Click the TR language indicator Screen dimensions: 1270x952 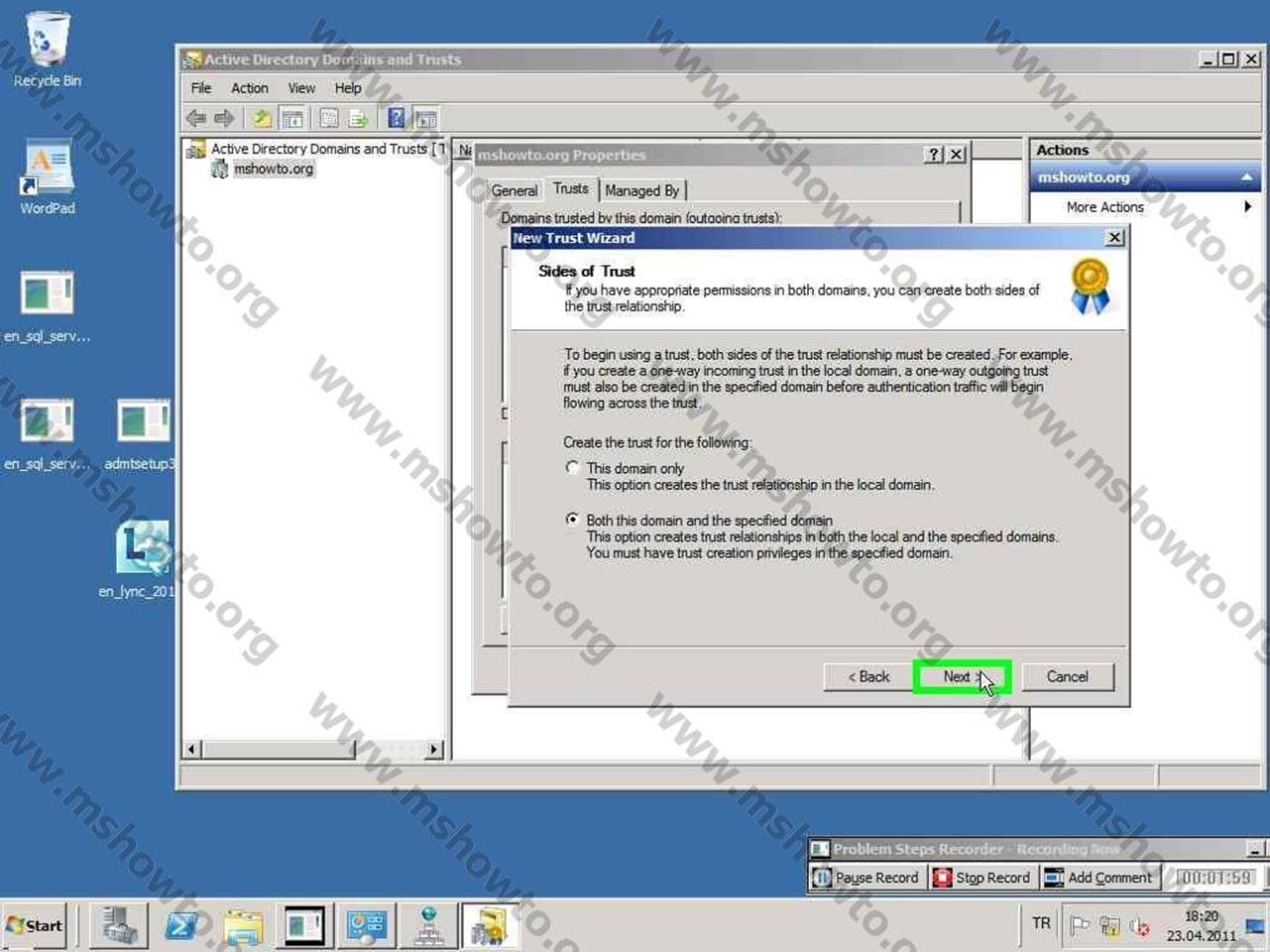[x=1041, y=923]
